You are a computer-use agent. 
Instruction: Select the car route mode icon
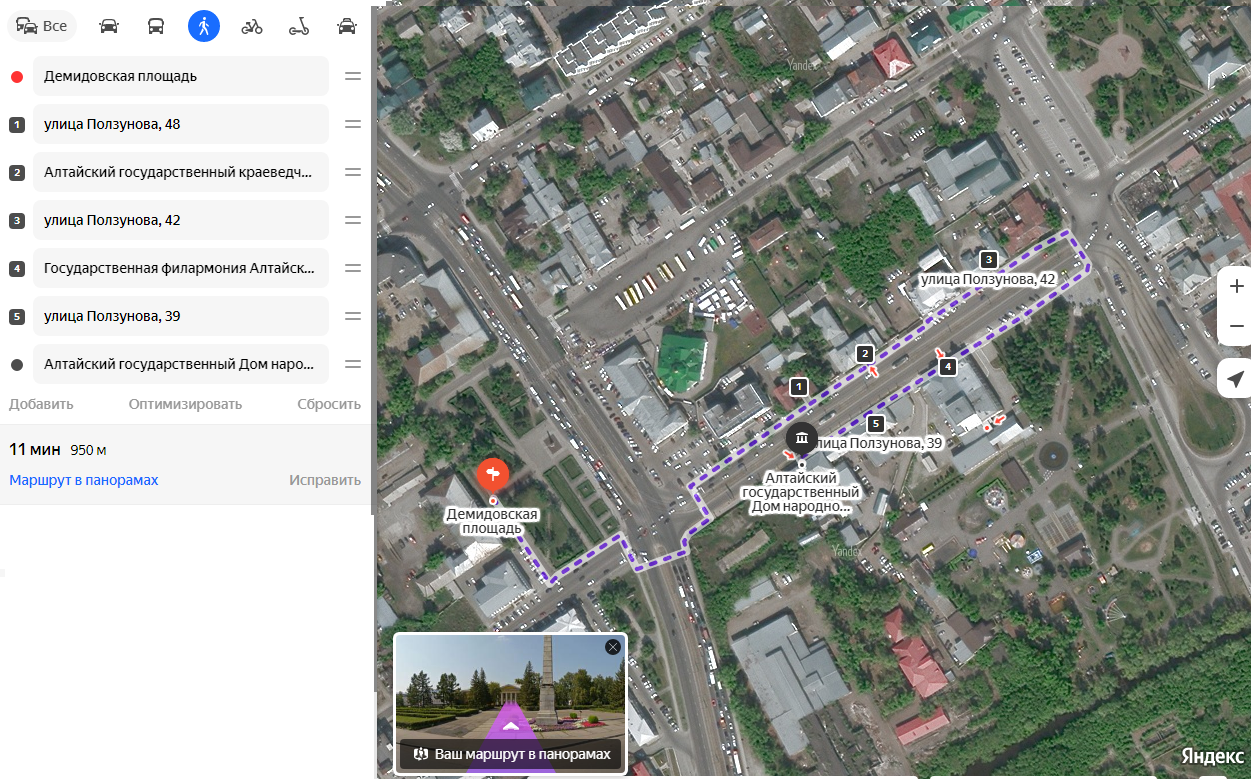[109, 26]
